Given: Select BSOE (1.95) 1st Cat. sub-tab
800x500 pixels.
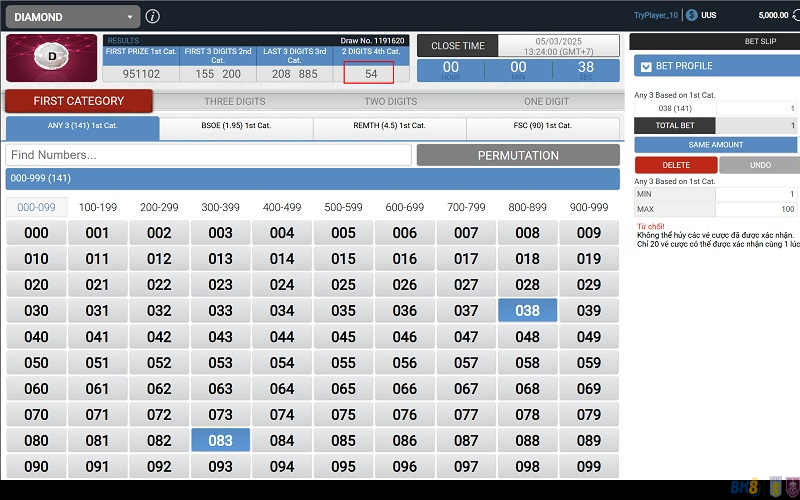Looking at the screenshot, I should (x=236, y=126).
